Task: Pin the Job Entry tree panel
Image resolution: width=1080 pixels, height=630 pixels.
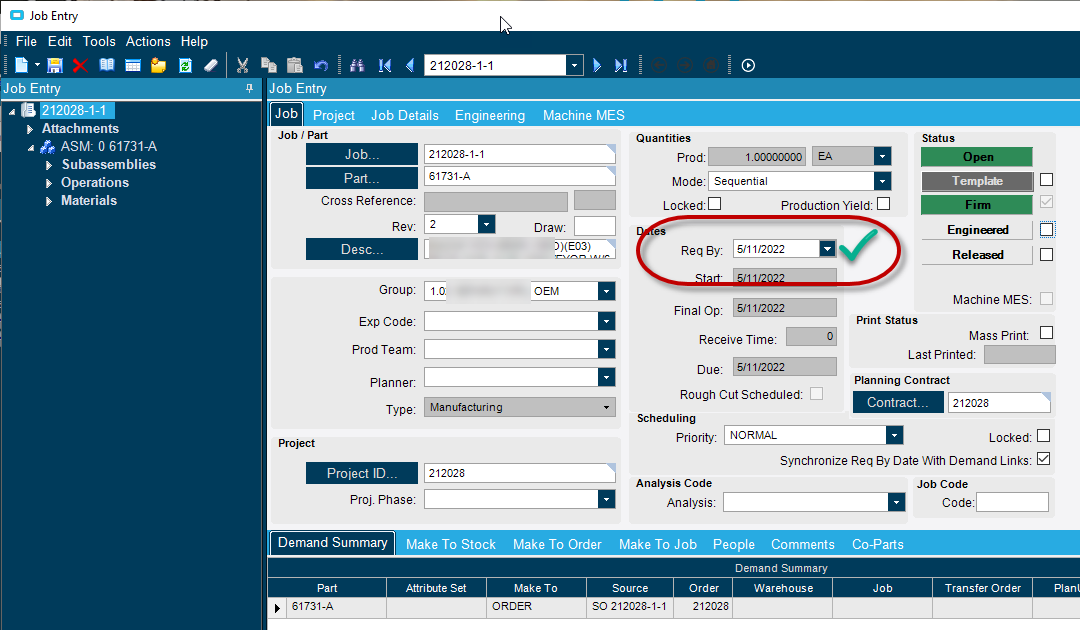Action: pos(249,88)
